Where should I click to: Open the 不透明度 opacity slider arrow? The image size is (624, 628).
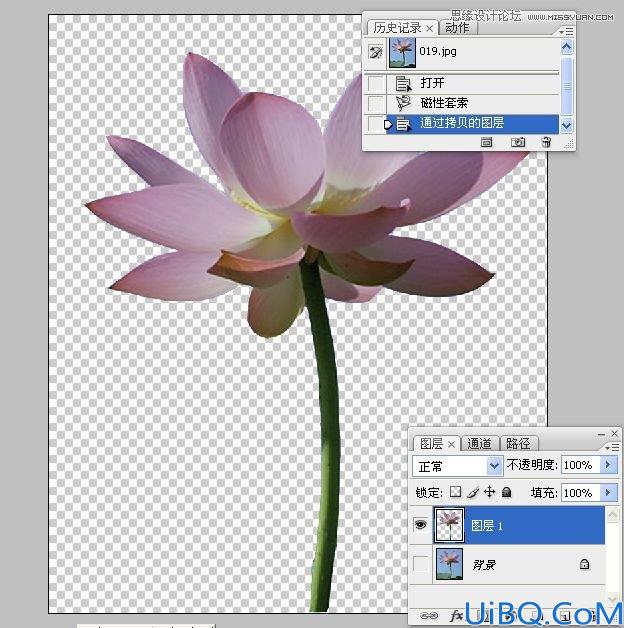point(608,465)
